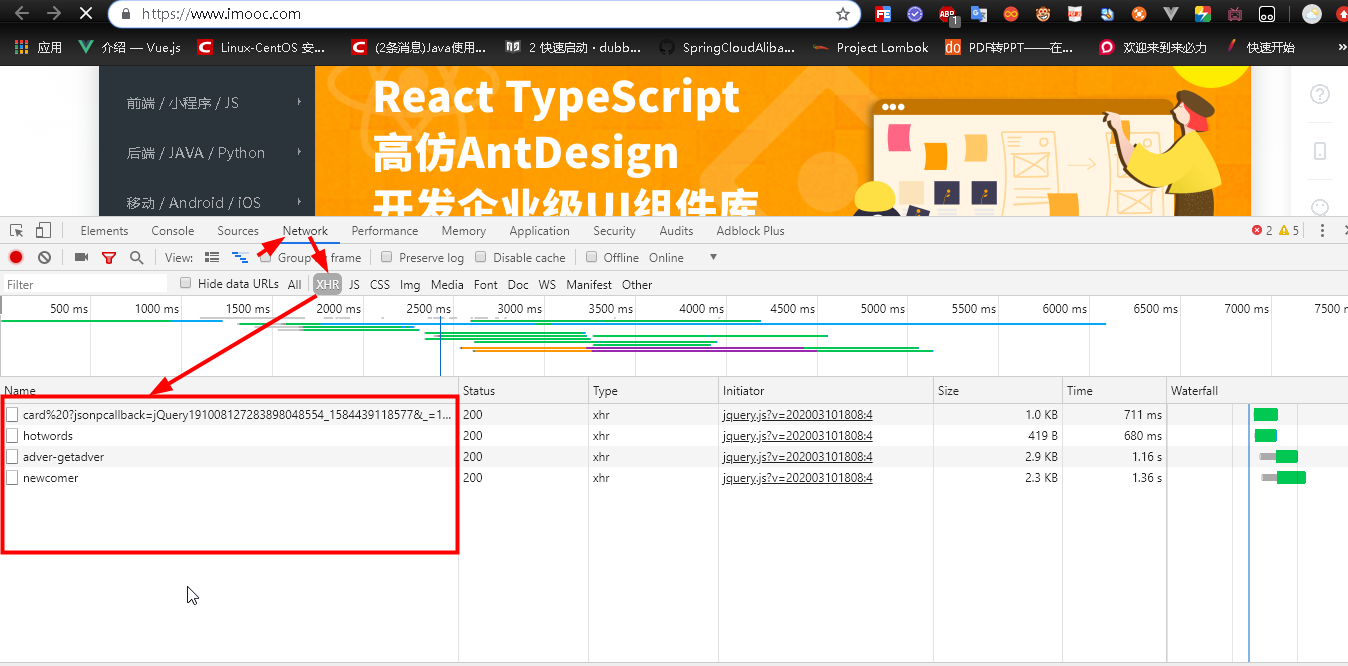Viewport: 1348px width, 666px height.
Task: Select the inspect element cursor icon
Action: (x=15, y=229)
